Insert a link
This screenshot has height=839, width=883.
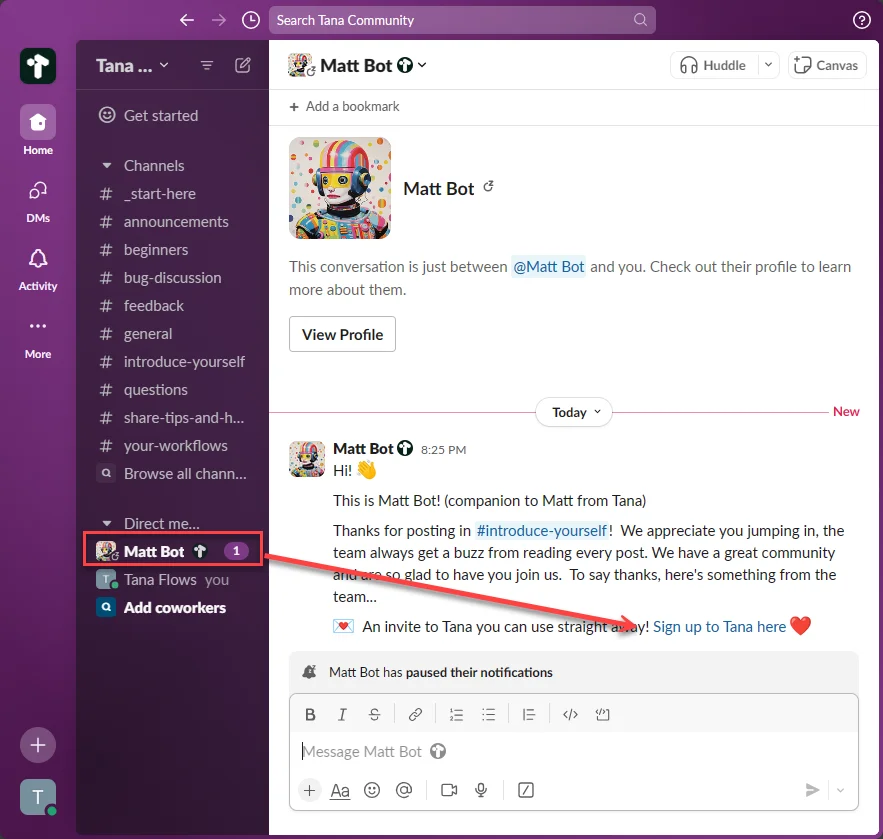pos(415,715)
